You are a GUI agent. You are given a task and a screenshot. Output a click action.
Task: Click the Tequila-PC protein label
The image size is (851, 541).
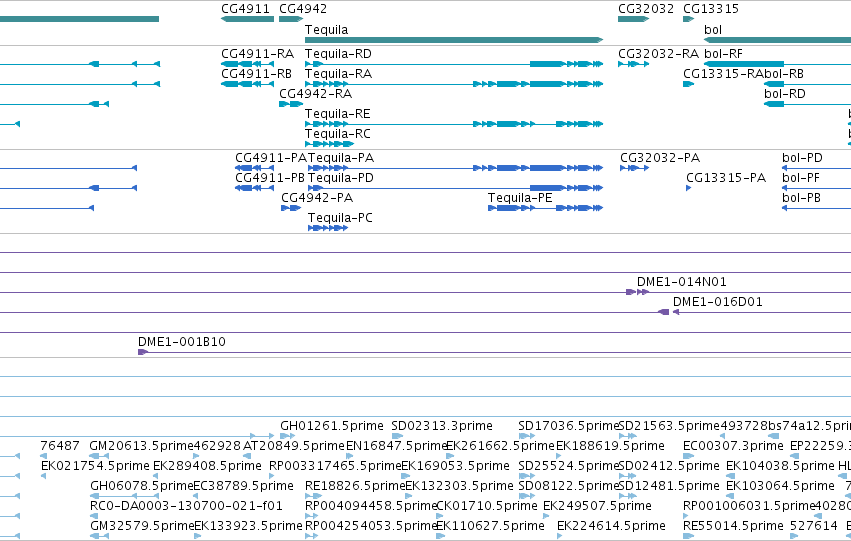coord(340,218)
